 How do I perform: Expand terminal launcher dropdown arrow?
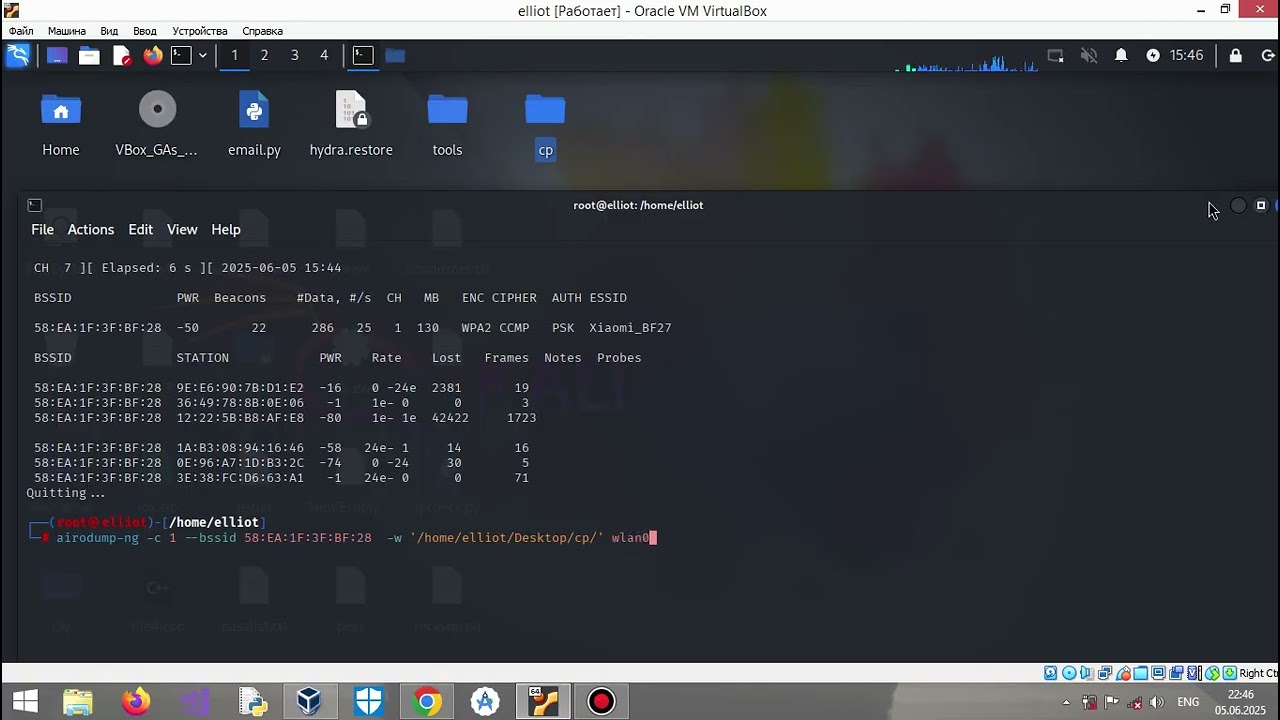click(202, 55)
